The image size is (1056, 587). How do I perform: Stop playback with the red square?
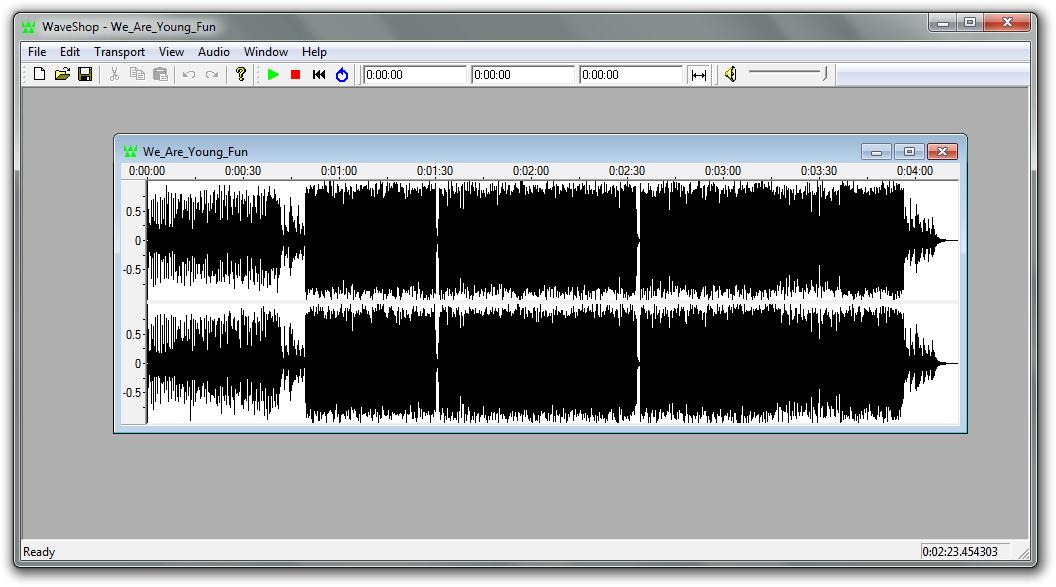(x=296, y=74)
